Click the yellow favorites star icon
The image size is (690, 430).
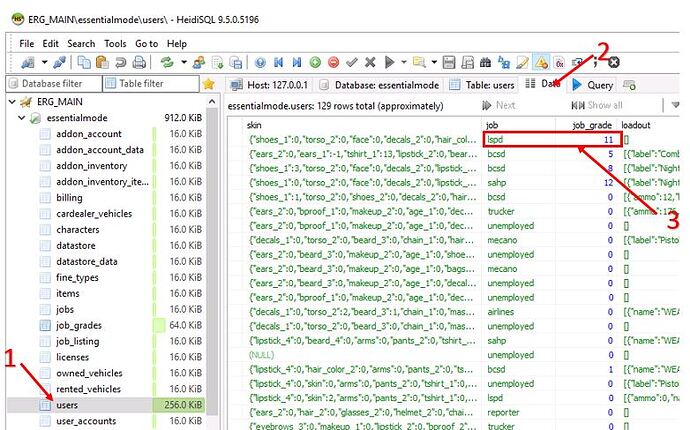[209, 84]
